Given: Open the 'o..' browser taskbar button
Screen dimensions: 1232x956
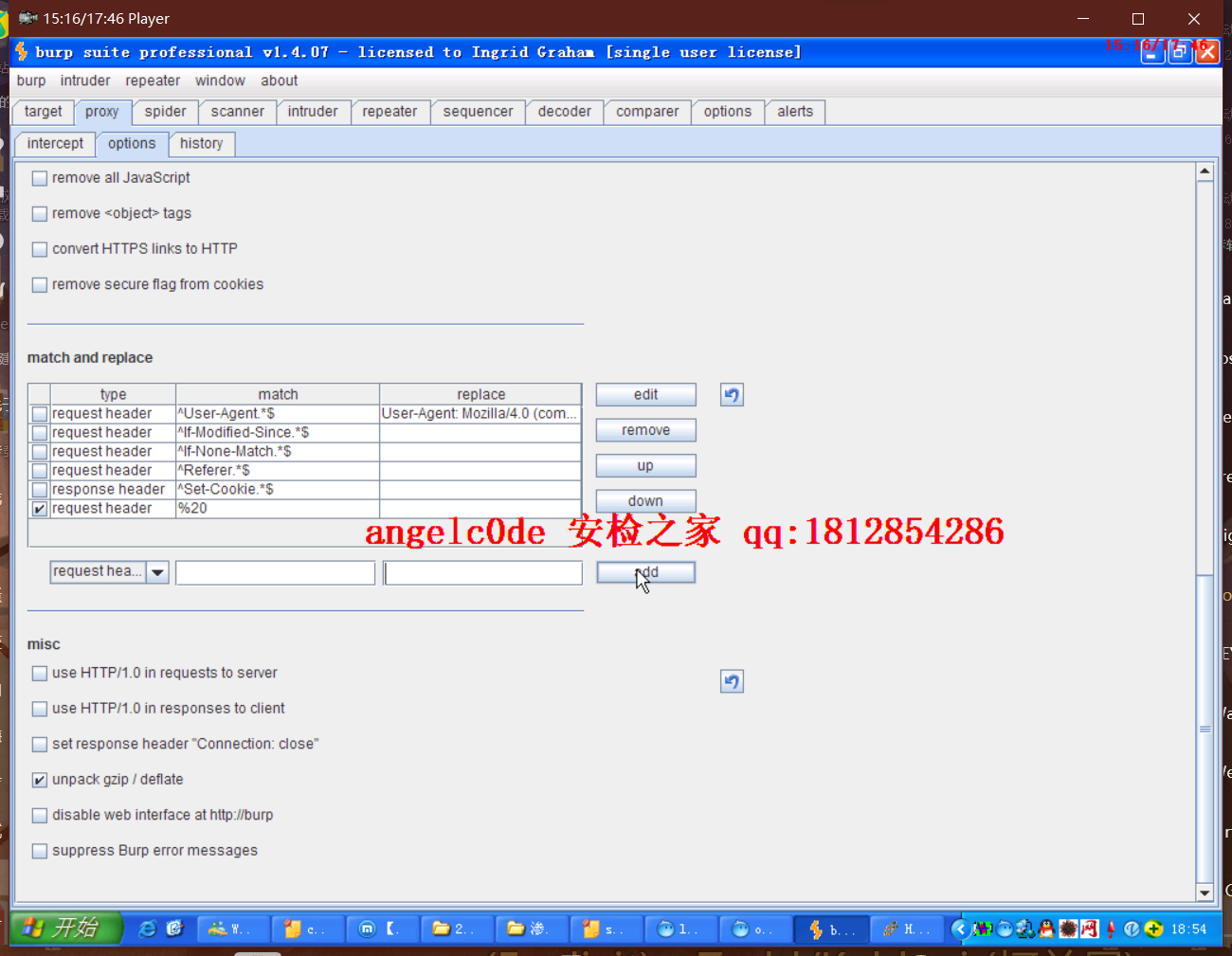Looking at the screenshot, I should 756,929.
